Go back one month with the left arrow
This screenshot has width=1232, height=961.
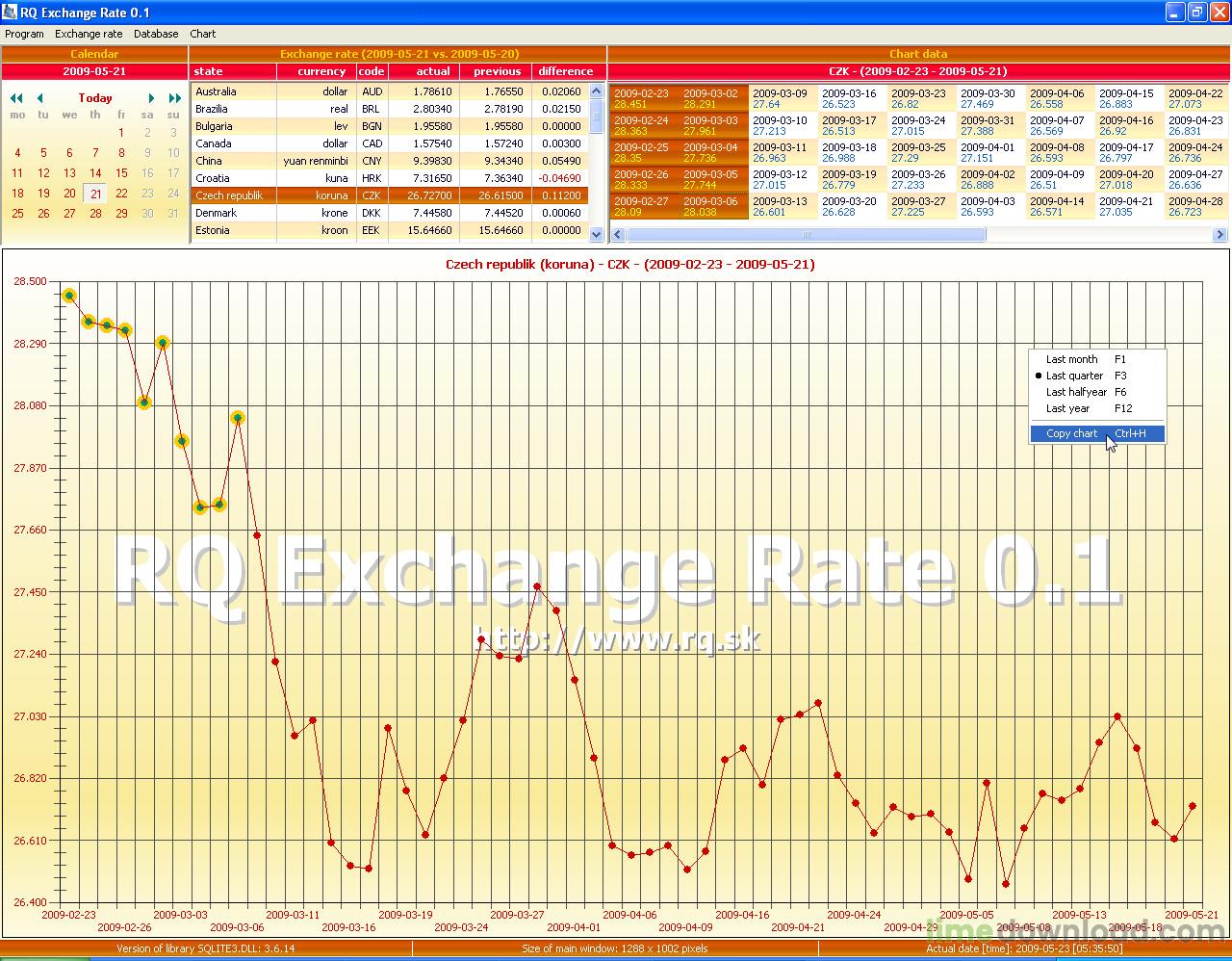[40, 97]
